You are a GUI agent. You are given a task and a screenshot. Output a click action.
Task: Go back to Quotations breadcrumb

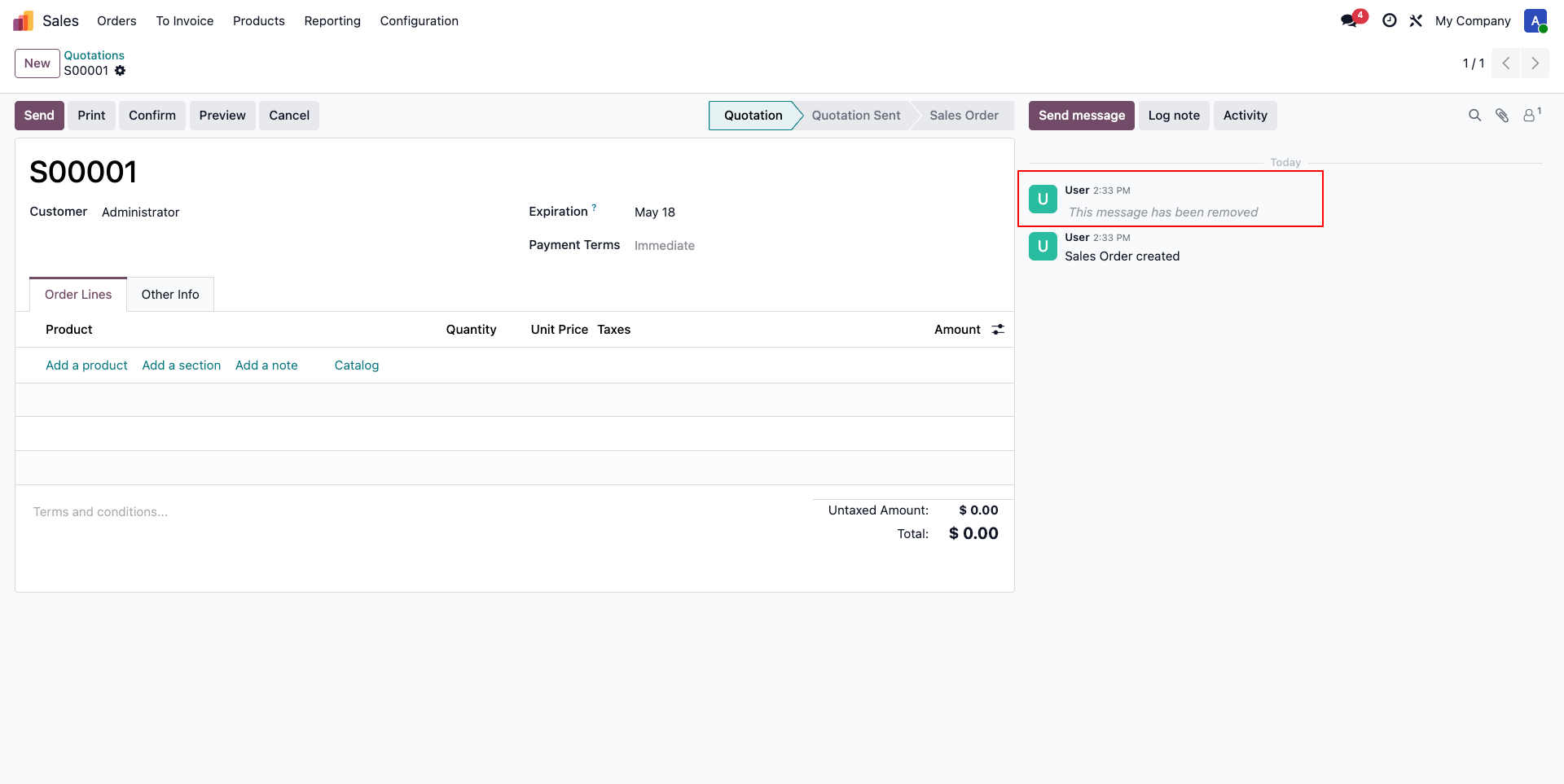(94, 55)
